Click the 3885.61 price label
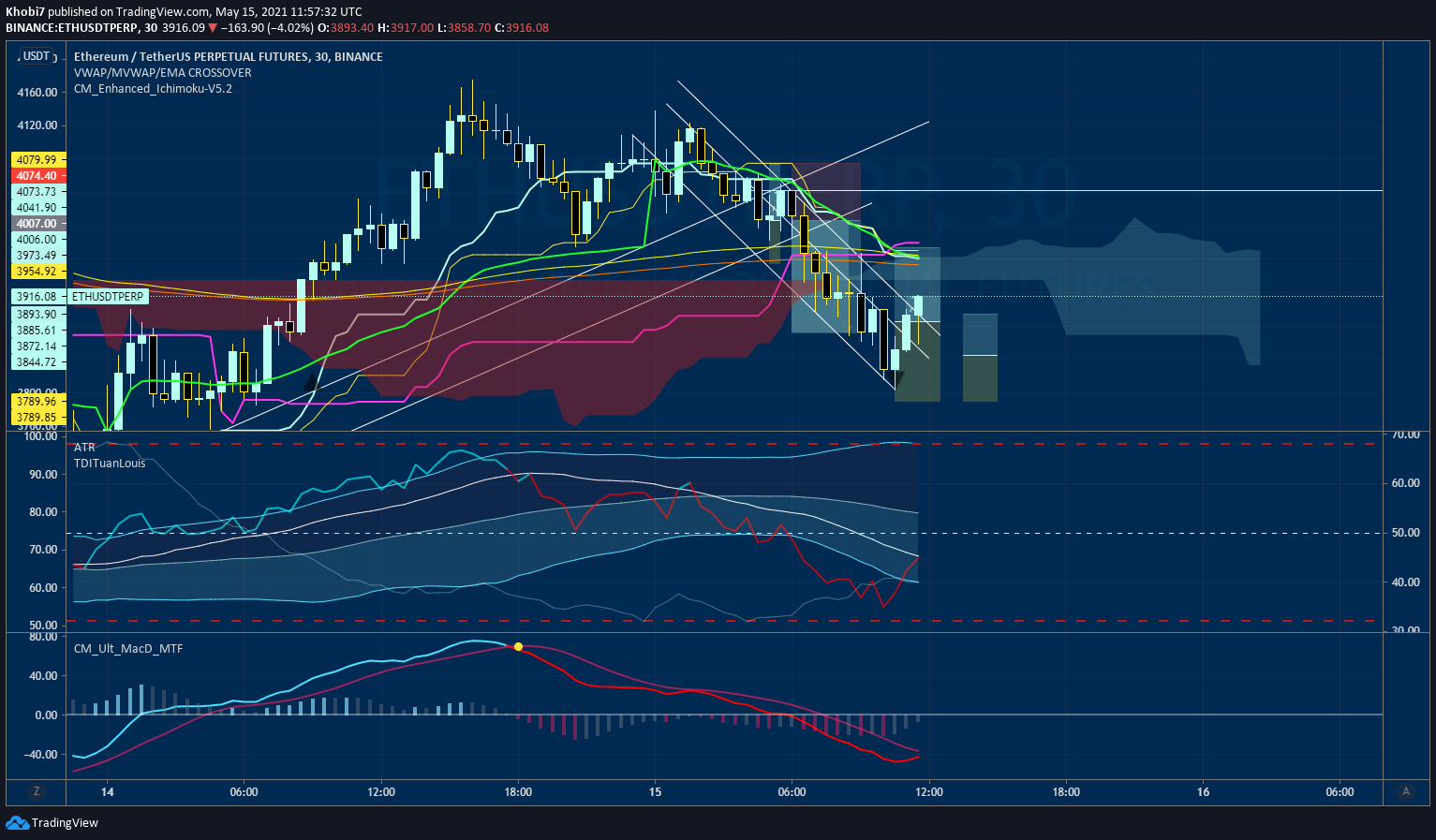The image size is (1436, 840). click(x=37, y=331)
